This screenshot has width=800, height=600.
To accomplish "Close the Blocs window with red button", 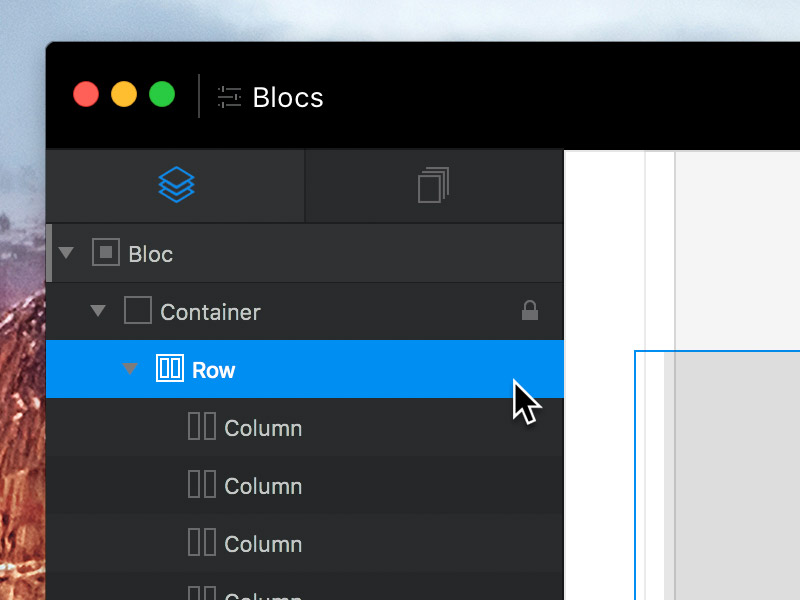I will point(86,94).
